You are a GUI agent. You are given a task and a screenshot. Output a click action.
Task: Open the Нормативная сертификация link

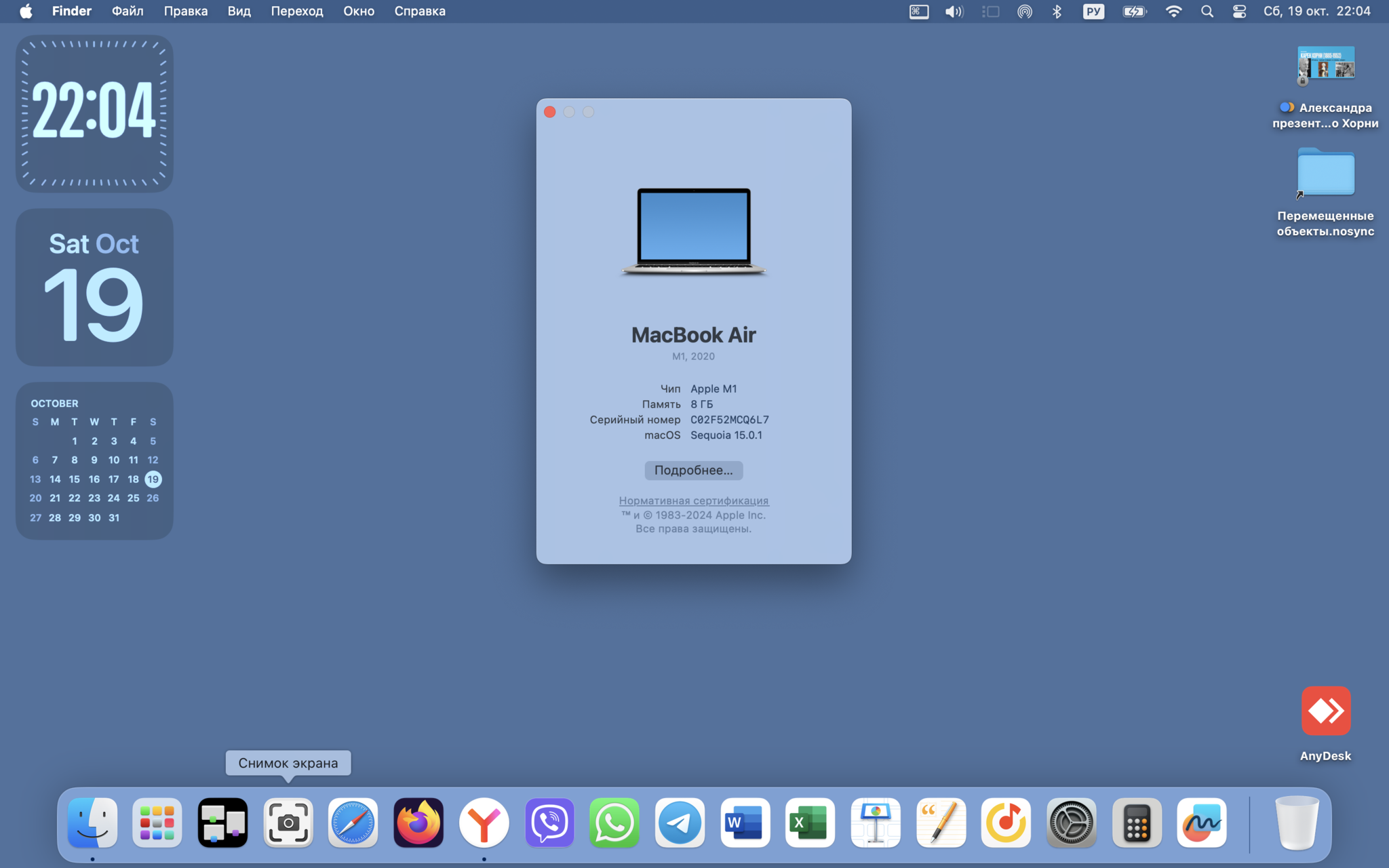pos(693,500)
